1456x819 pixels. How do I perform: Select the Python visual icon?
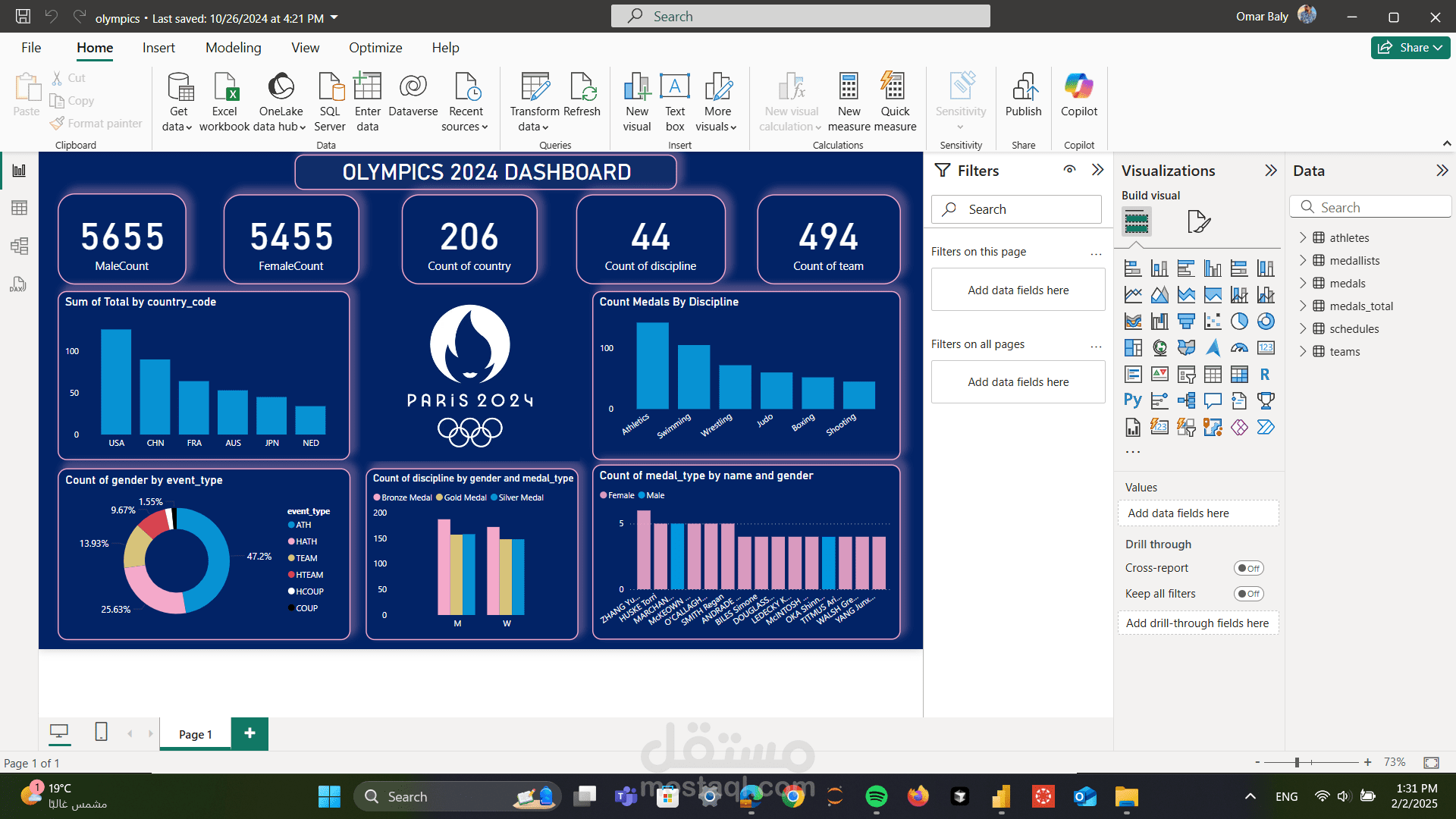pyautogui.click(x=1132, y=400)
